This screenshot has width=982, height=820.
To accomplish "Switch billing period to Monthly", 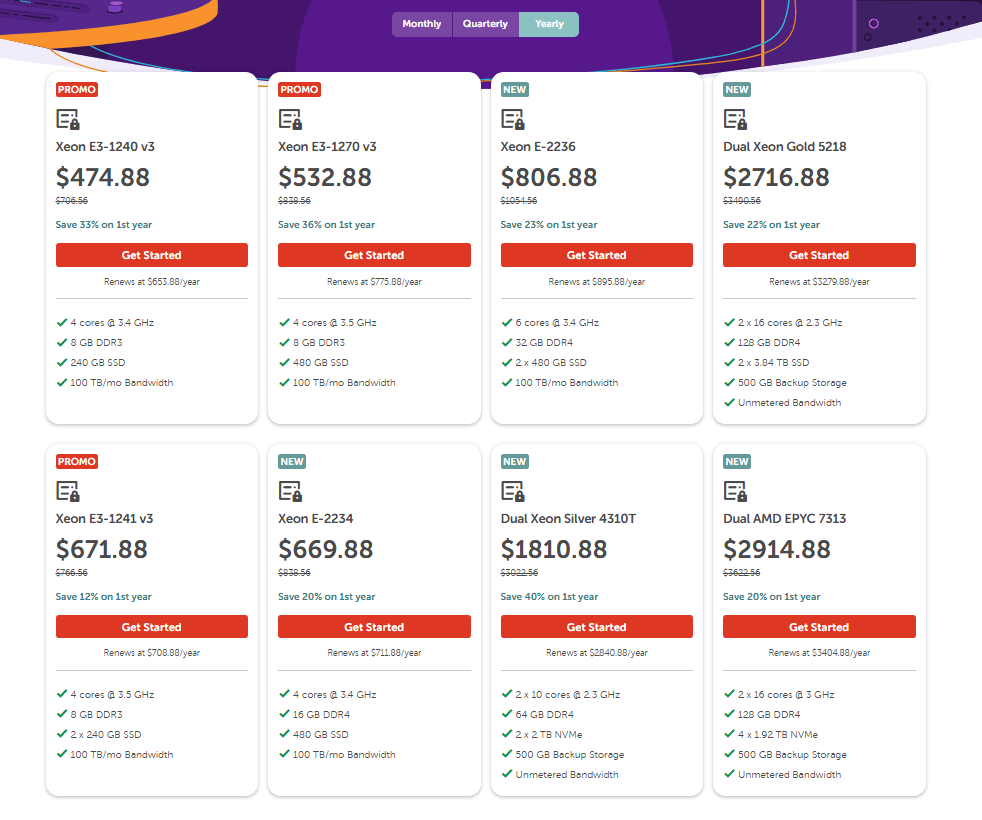I will coord(421,23).
